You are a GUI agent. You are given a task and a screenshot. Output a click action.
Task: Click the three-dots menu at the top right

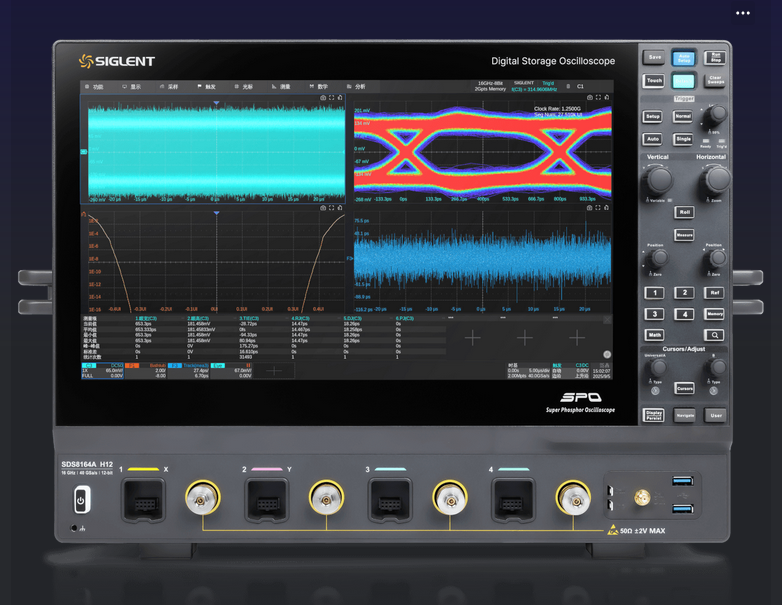point(742,13)
